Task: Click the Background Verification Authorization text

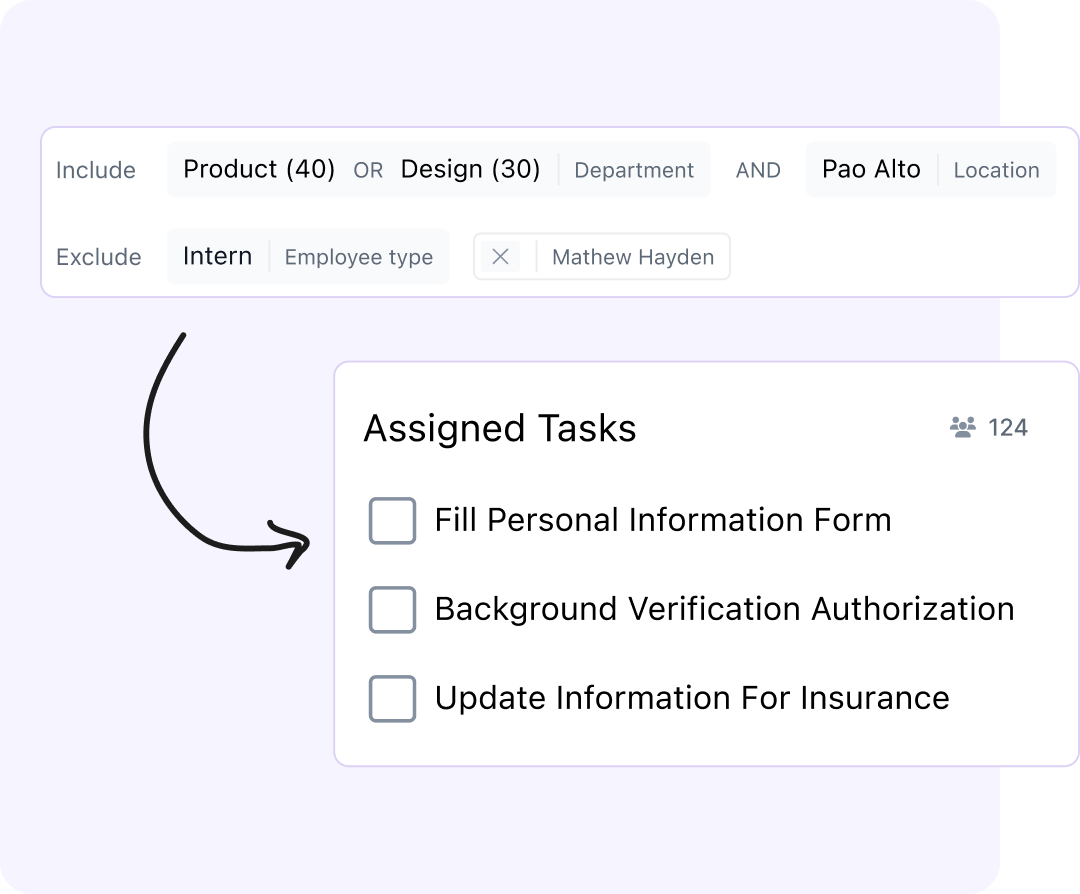Action: pyautogui.click(x=725, y=610)
